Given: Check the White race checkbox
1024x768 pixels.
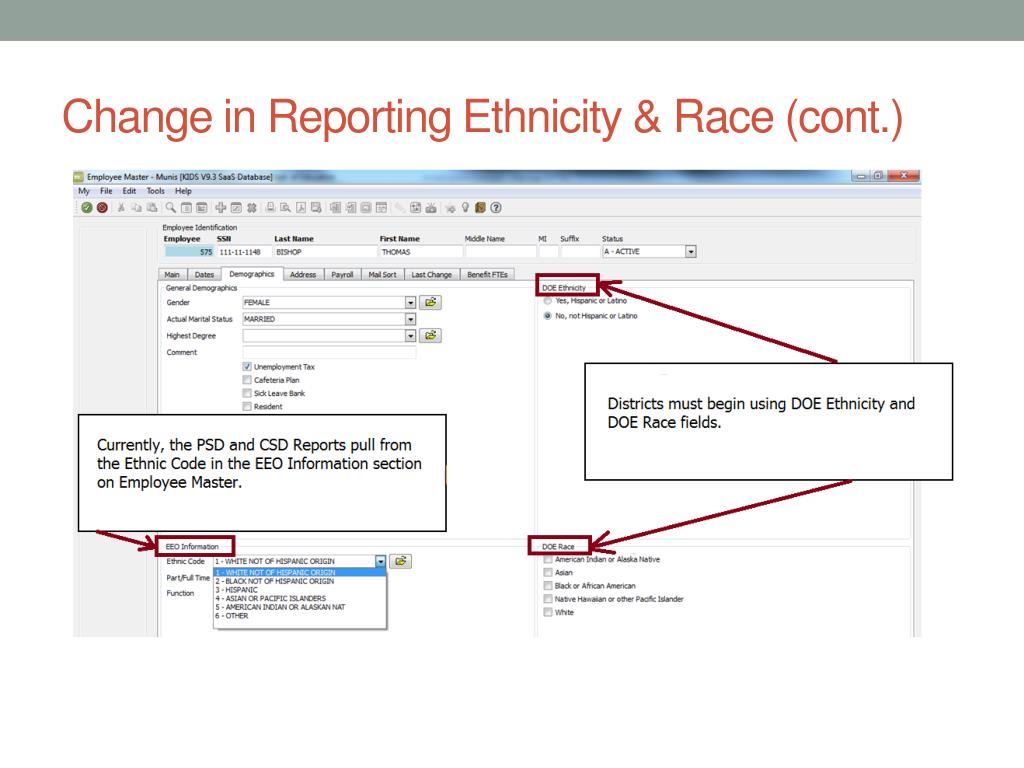Looking at the screenshot, I should click(548, 612).
